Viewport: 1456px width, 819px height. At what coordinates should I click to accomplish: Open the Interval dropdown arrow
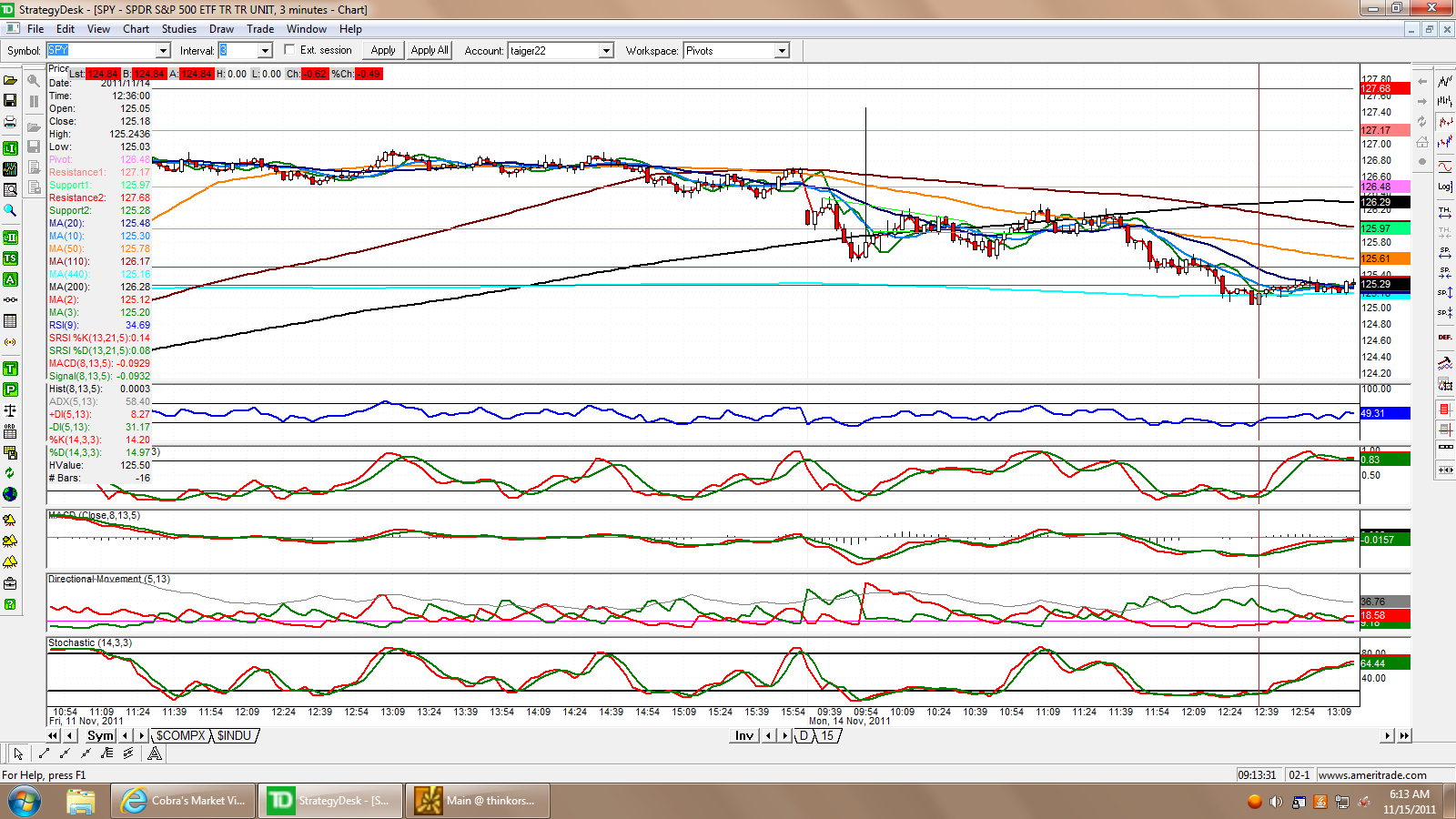click(265, 51)
